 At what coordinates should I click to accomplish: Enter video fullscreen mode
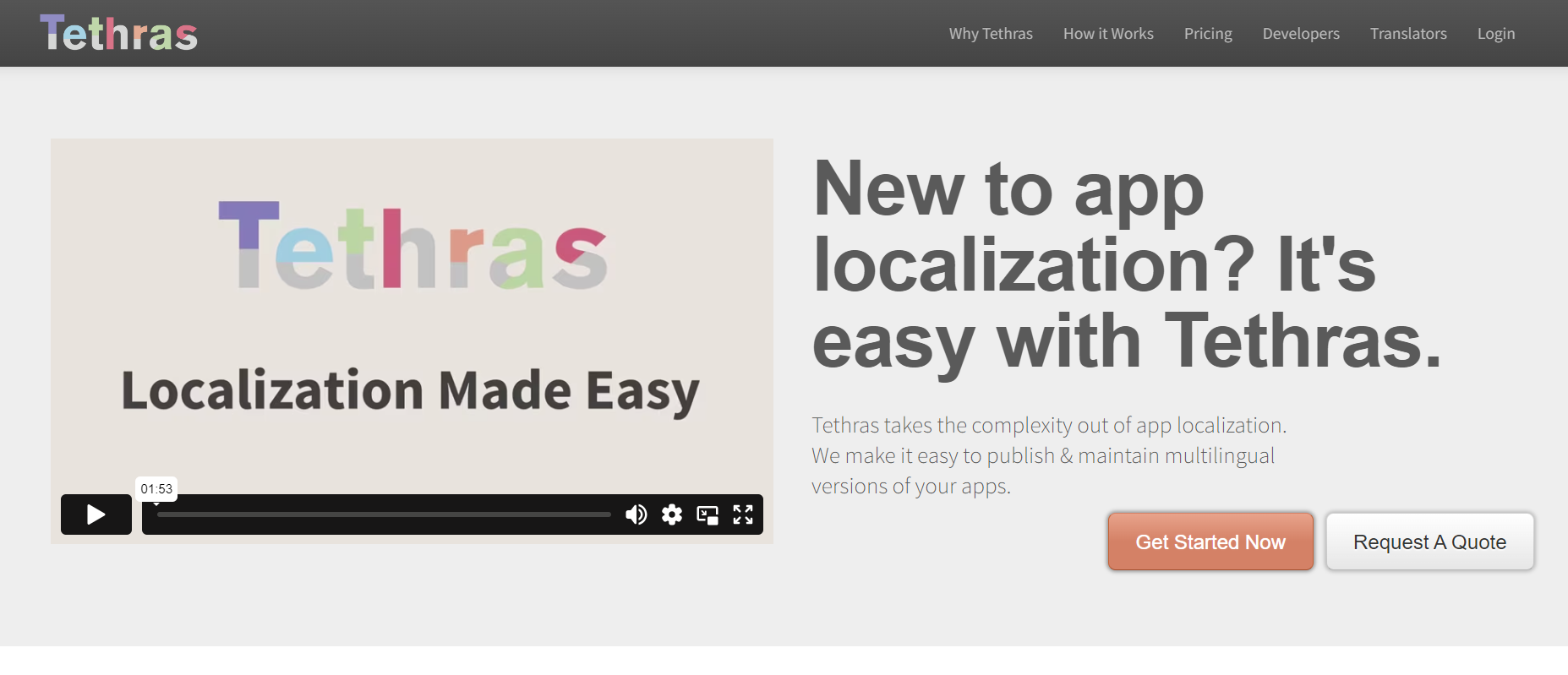pos(743,514)
